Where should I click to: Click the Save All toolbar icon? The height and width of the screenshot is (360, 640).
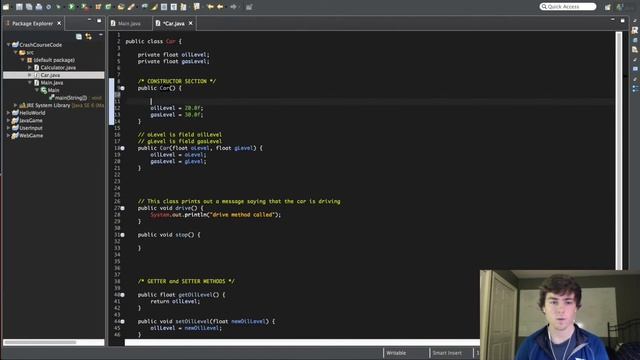click(29, 7)
